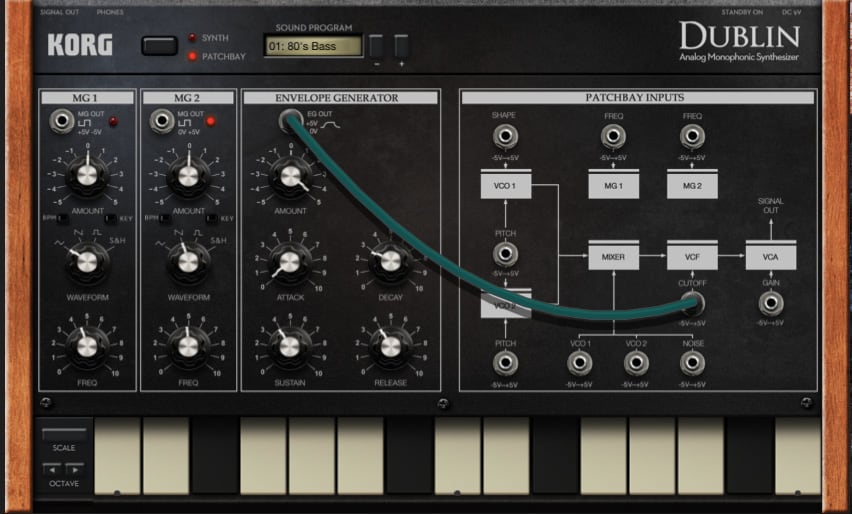Click the MG 1 FREQ knob
852x514 pixels.
[x=87, y=347]
